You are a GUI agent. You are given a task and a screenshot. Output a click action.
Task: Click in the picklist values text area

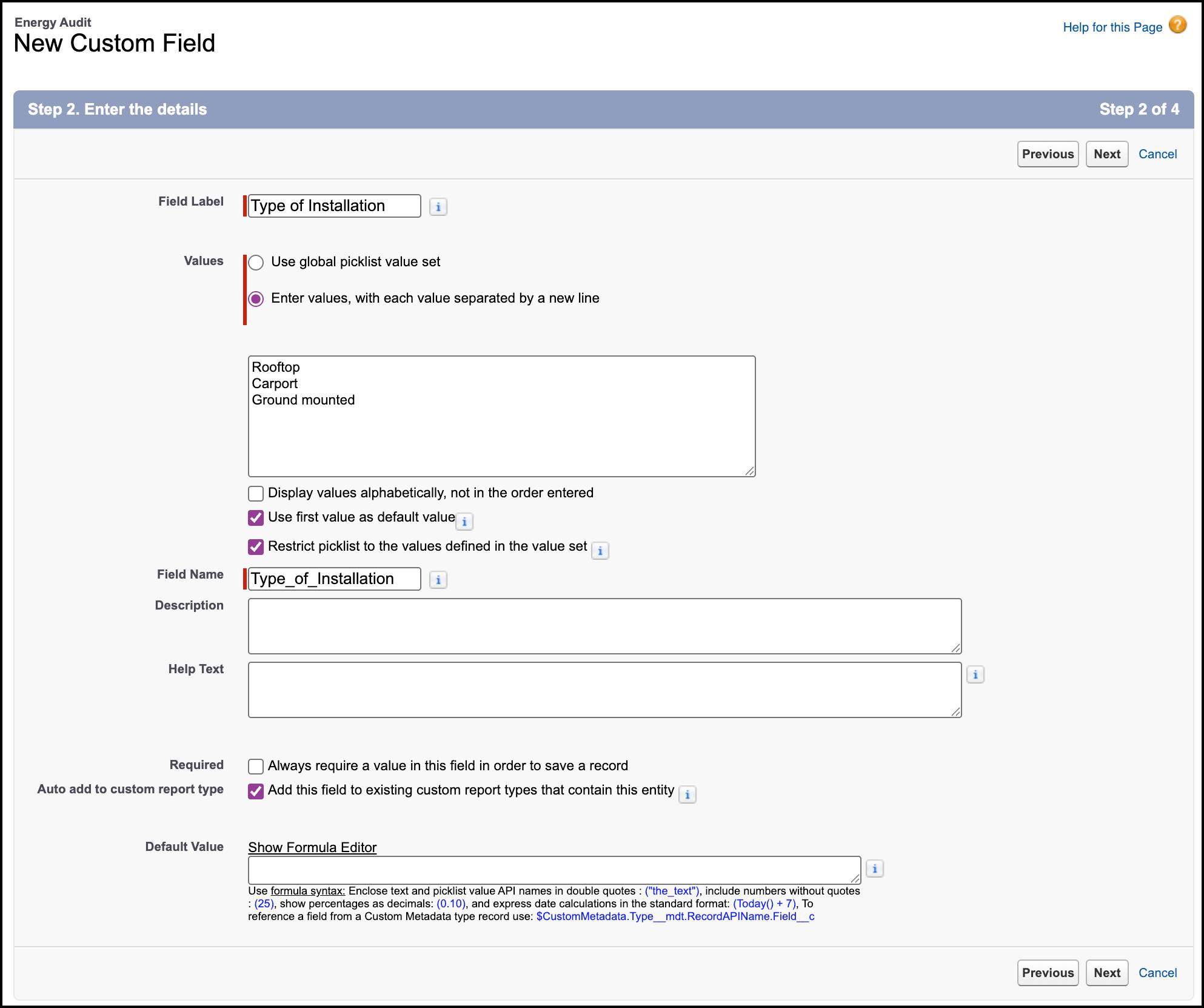click(x=501, y=416)
